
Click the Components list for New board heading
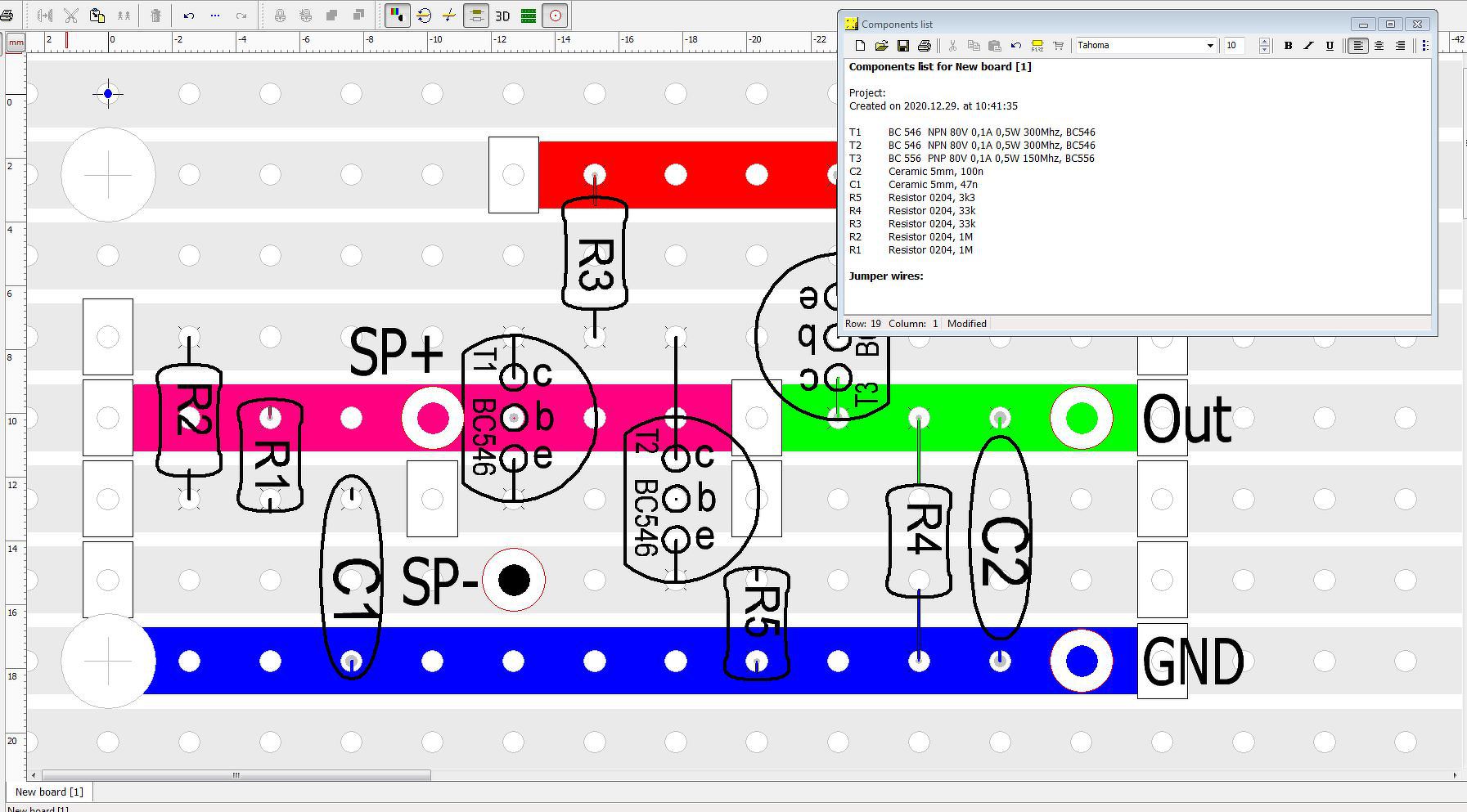(940, 67)
